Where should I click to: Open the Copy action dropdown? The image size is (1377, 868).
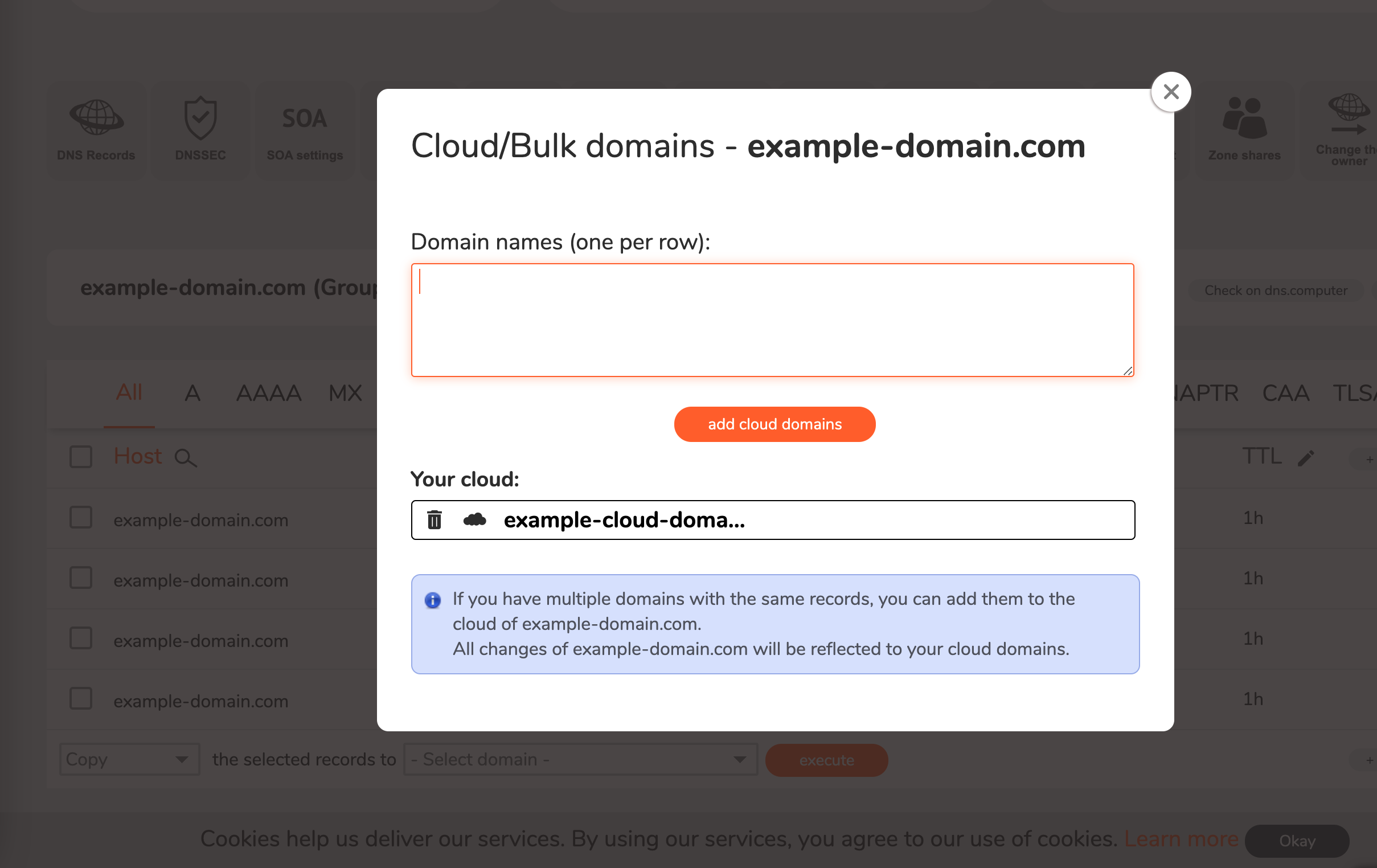(129, 759)
